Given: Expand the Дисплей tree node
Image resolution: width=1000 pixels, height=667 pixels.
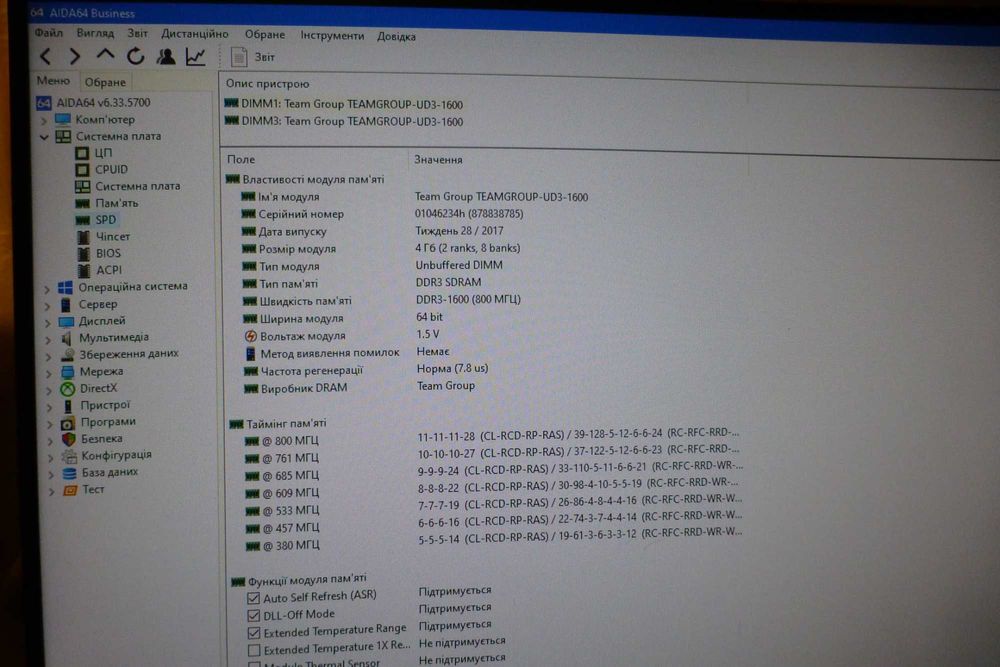Looking at the screenshot, I should tap(48, 322).
